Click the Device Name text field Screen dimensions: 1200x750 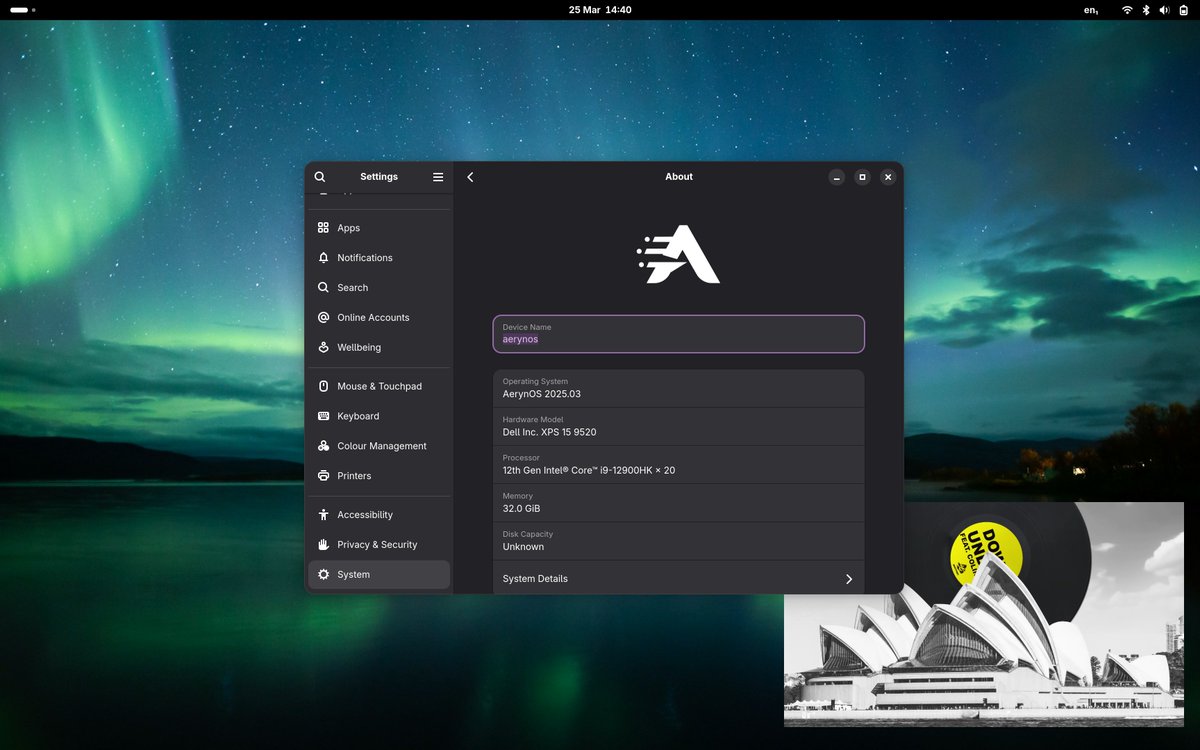[x=679, y=334]
